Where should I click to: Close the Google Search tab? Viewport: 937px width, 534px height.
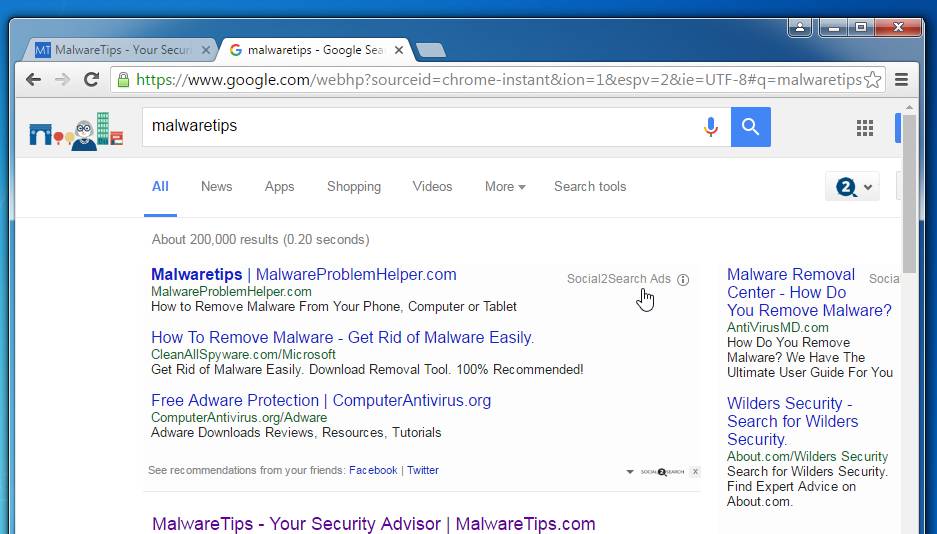coord(399,50)
